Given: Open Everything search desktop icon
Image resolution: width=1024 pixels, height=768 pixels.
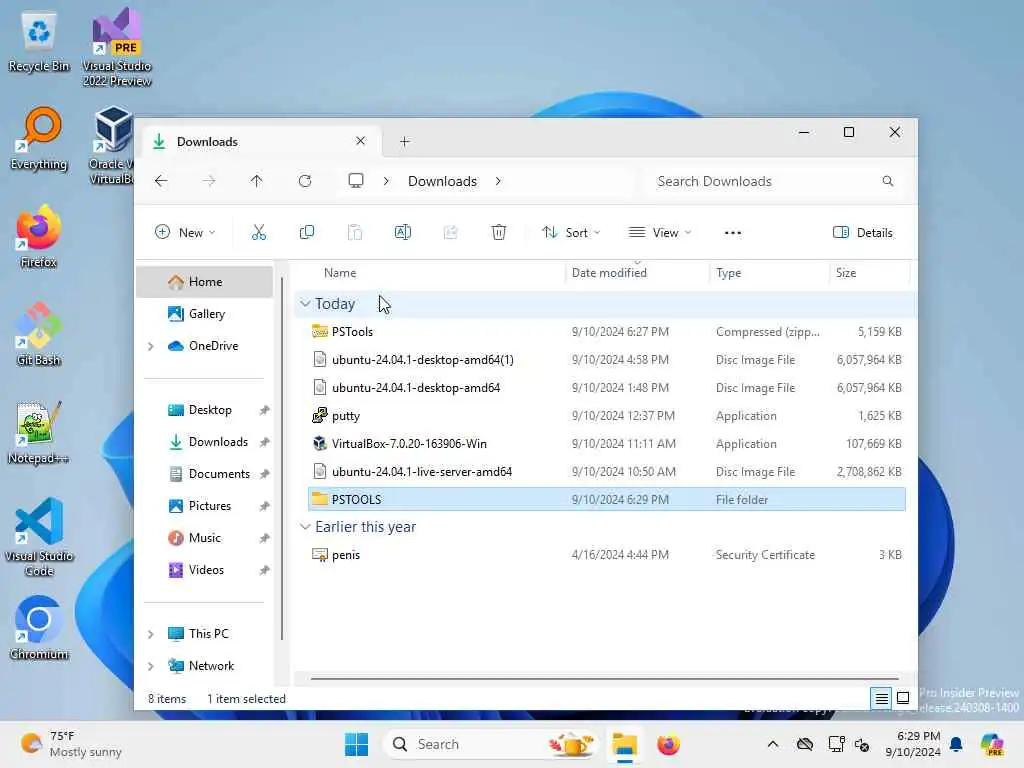Looking at the screenshot, I should pyautogui.click(x=39, y=138).
